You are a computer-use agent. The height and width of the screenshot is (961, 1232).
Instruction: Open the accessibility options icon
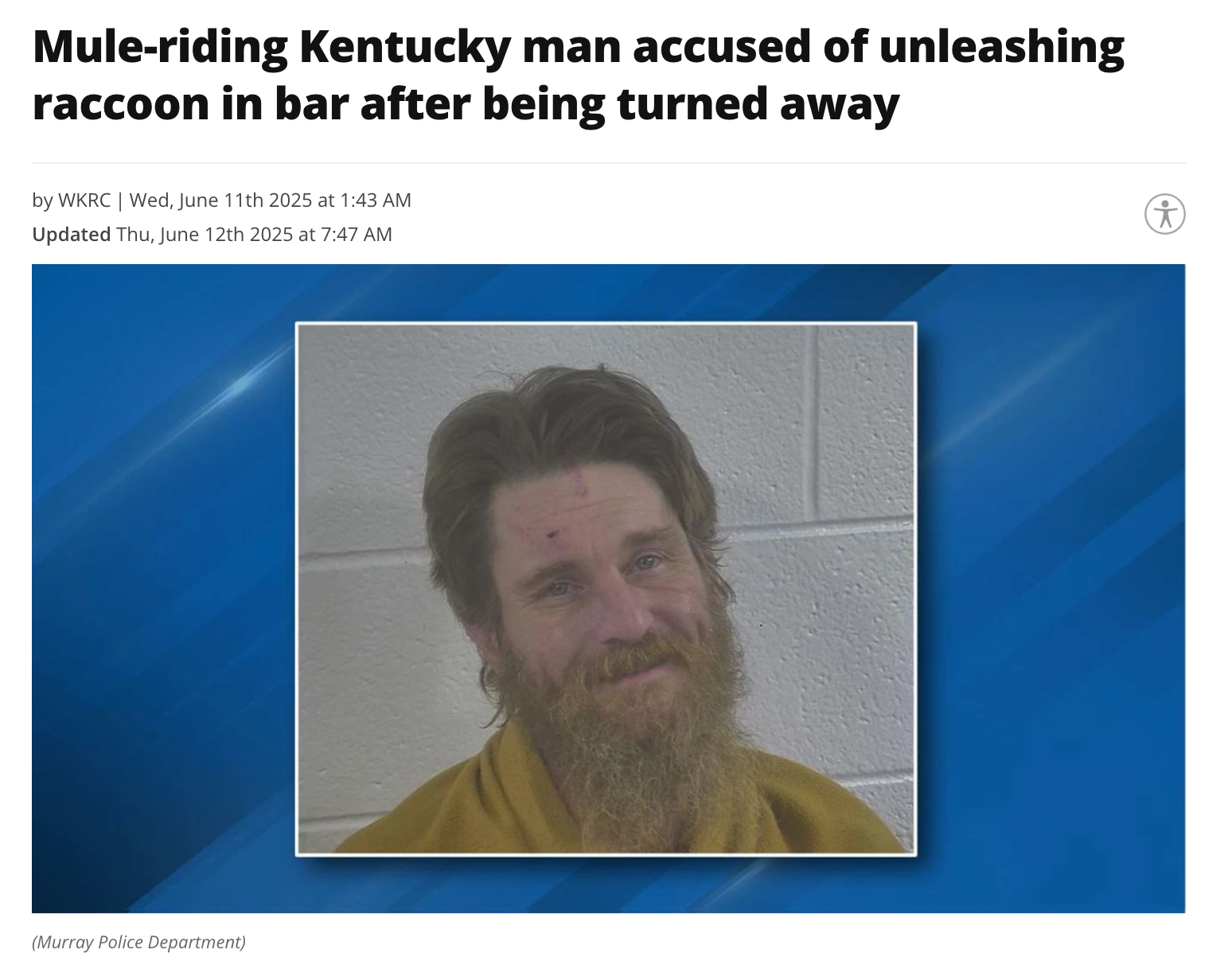click(x=1164, y=214)
